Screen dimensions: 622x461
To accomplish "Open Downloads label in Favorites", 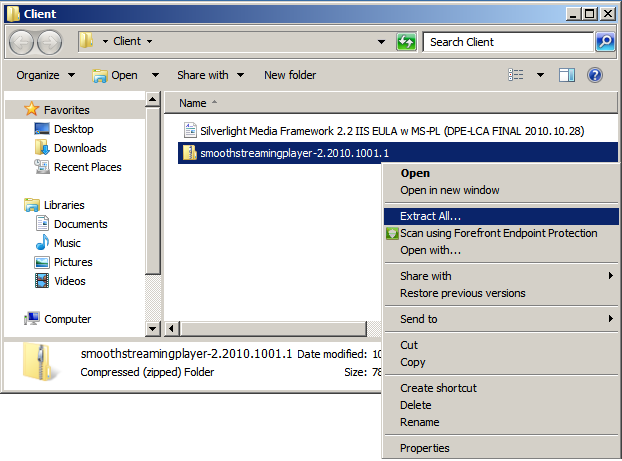I will coord(80,148).
